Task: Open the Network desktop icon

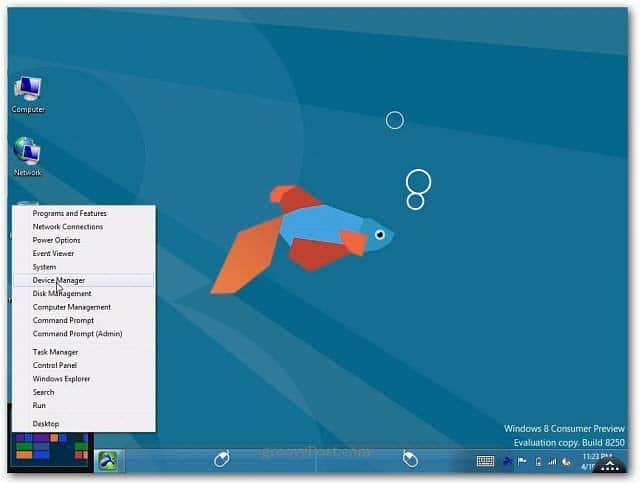Action: pos(27,156)
